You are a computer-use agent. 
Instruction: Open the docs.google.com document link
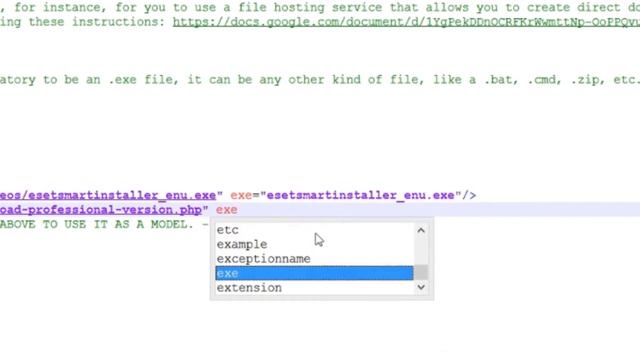coord(406,22)
